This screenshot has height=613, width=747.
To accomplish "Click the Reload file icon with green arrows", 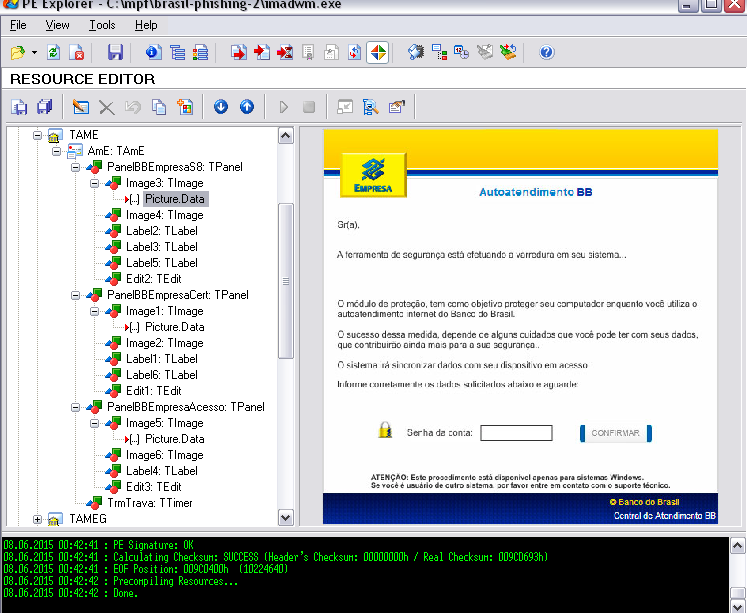I will [x=53, y=52].
